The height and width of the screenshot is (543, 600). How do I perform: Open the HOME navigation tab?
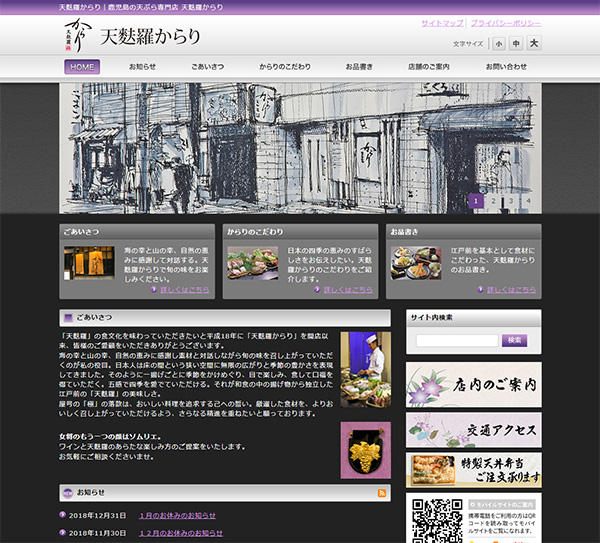[x=82, y=67]
